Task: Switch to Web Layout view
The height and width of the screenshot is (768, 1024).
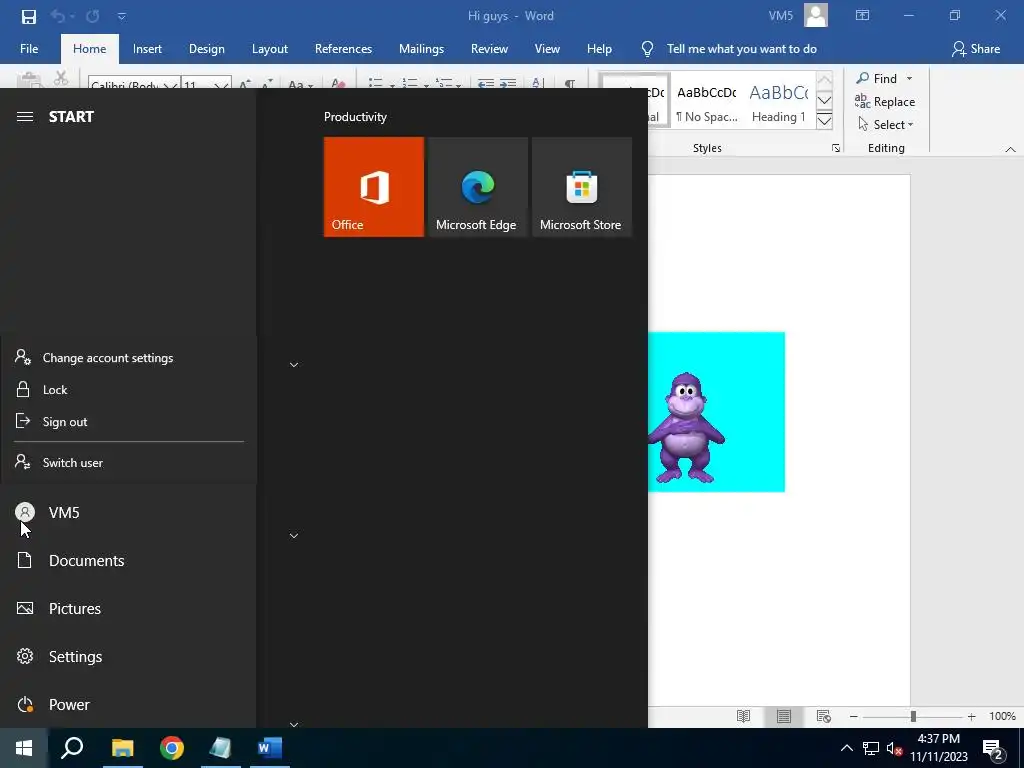Action: 824,716
